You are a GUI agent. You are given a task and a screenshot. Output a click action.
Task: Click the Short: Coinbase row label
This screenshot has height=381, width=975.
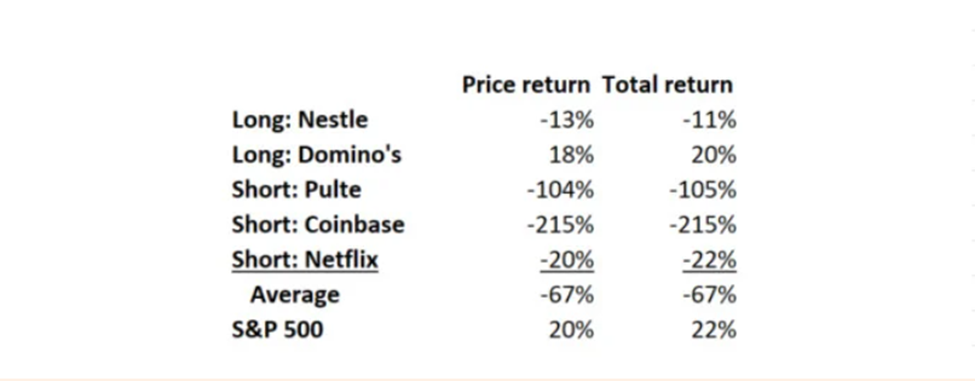coord(318,224)
